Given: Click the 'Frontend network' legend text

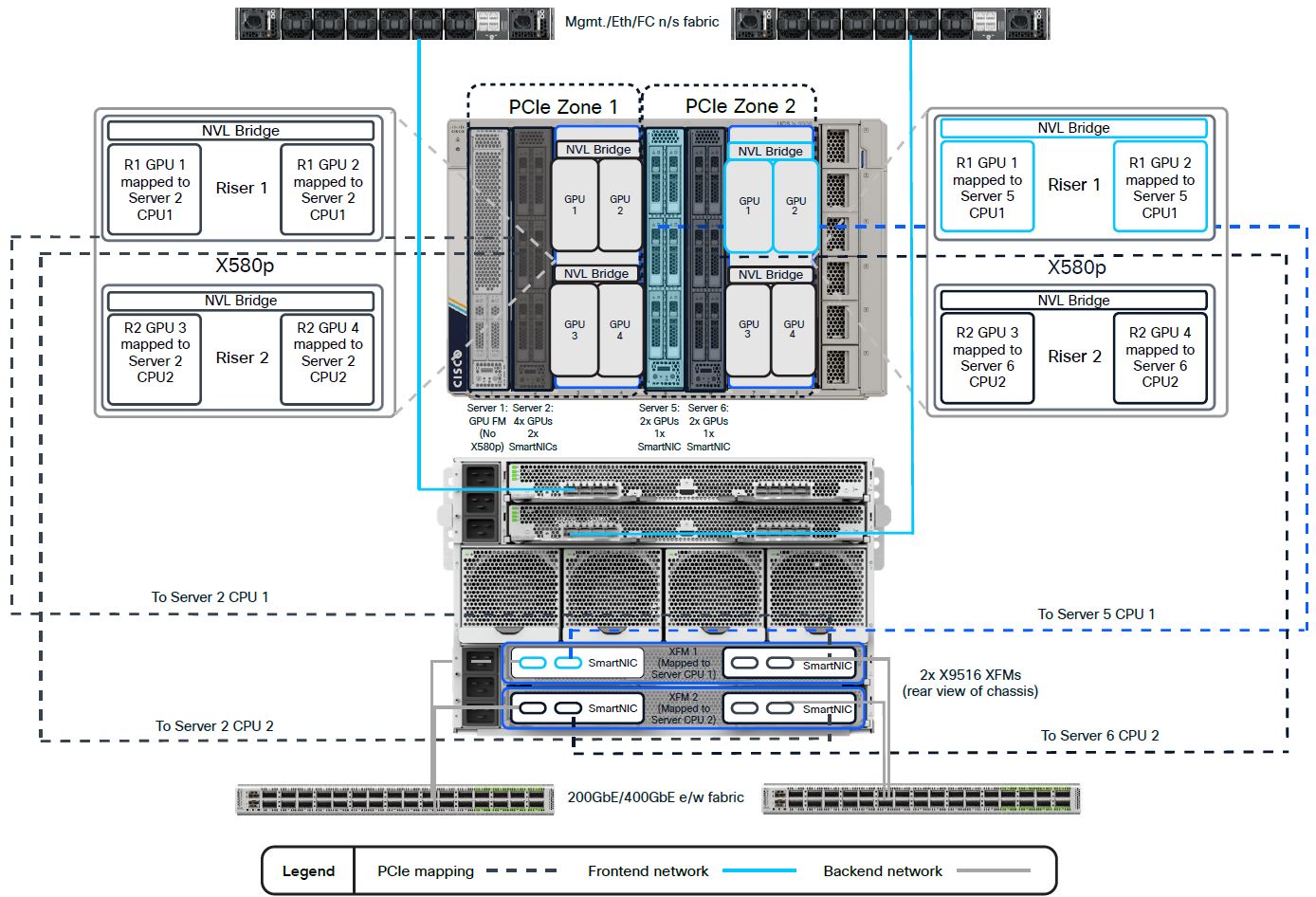Looking at the screenshot, I should click(x=648, y=871).
